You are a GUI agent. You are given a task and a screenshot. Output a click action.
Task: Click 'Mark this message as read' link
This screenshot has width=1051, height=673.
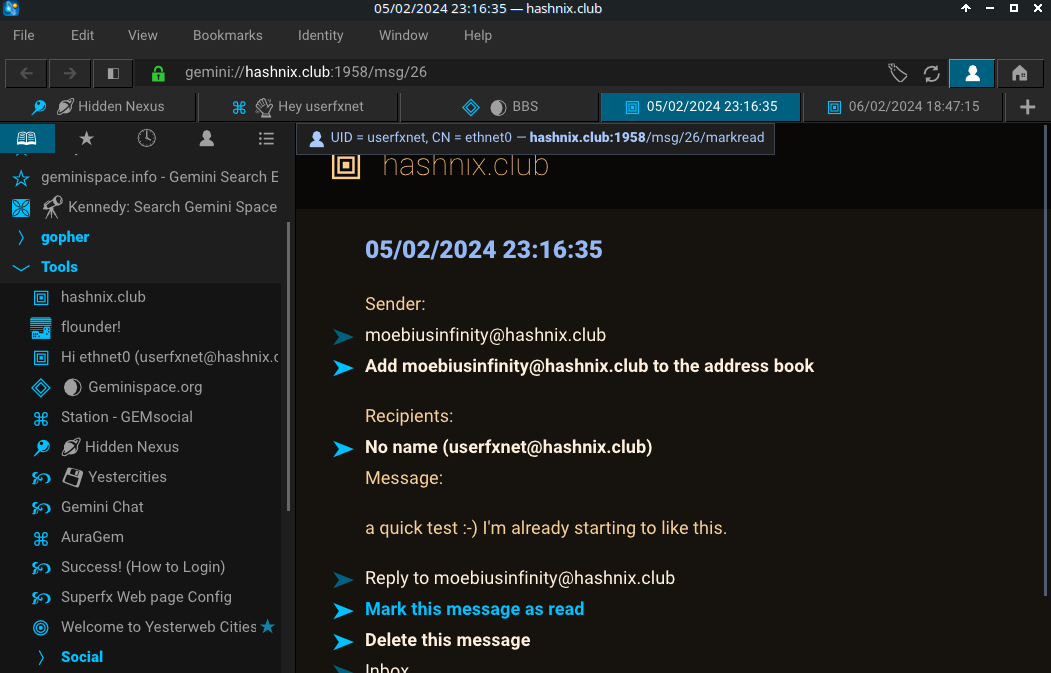pos(474,609)
